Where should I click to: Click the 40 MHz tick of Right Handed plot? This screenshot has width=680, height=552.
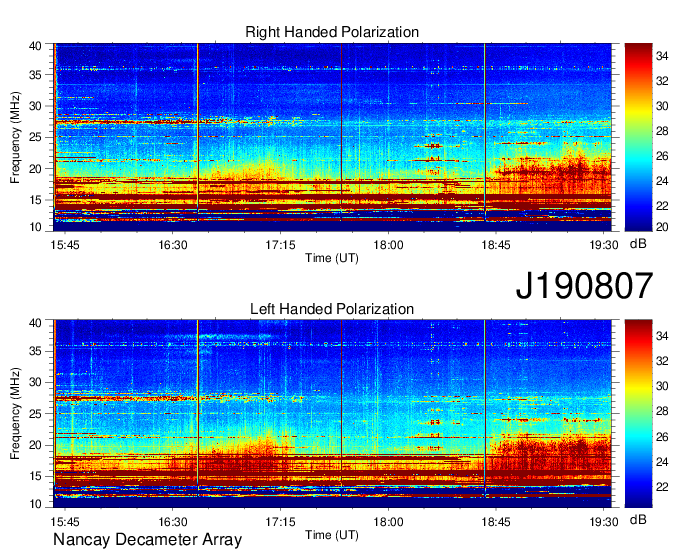click(x=35, y=46)
